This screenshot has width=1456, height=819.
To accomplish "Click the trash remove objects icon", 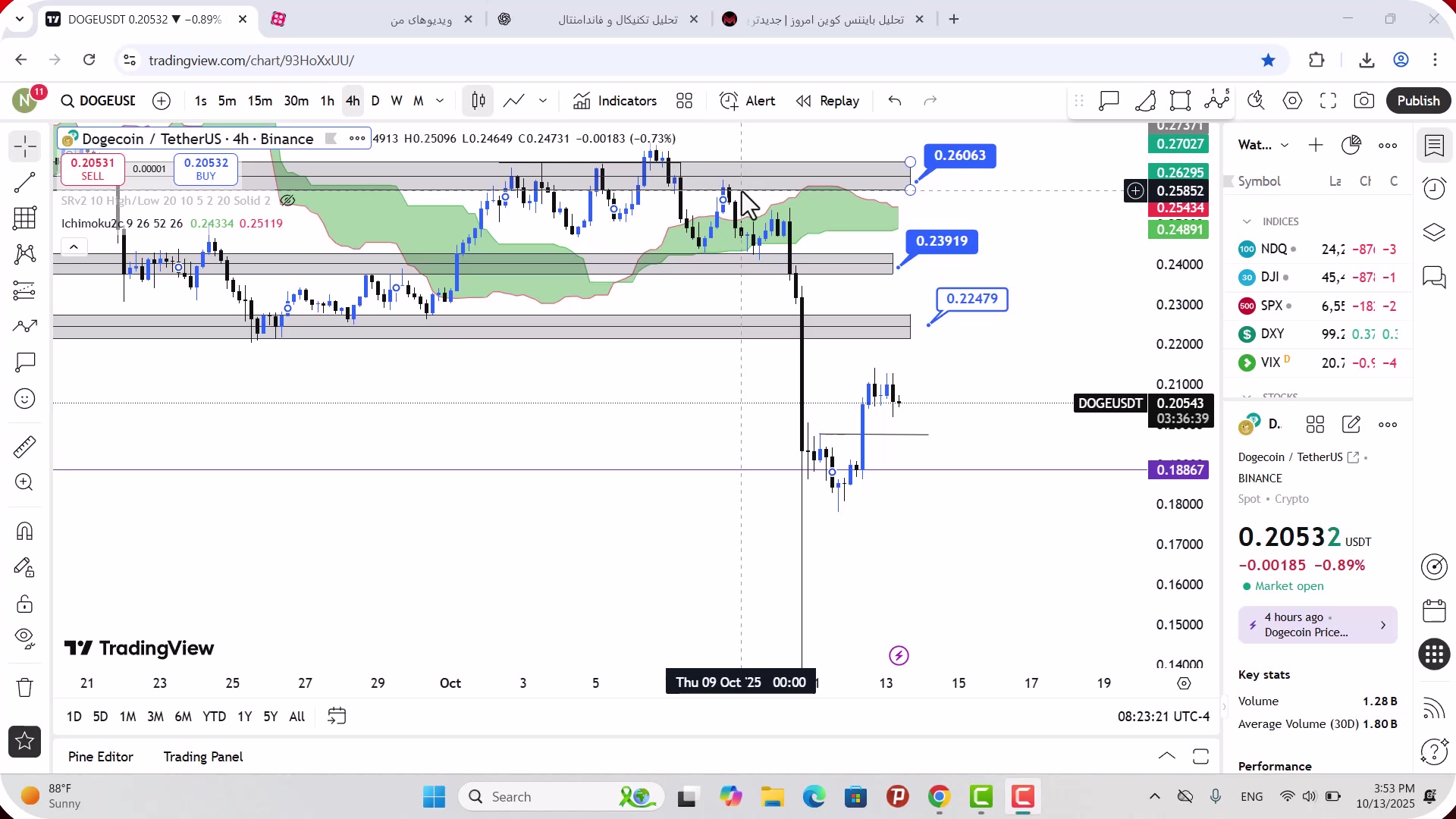I will point(24,688).
